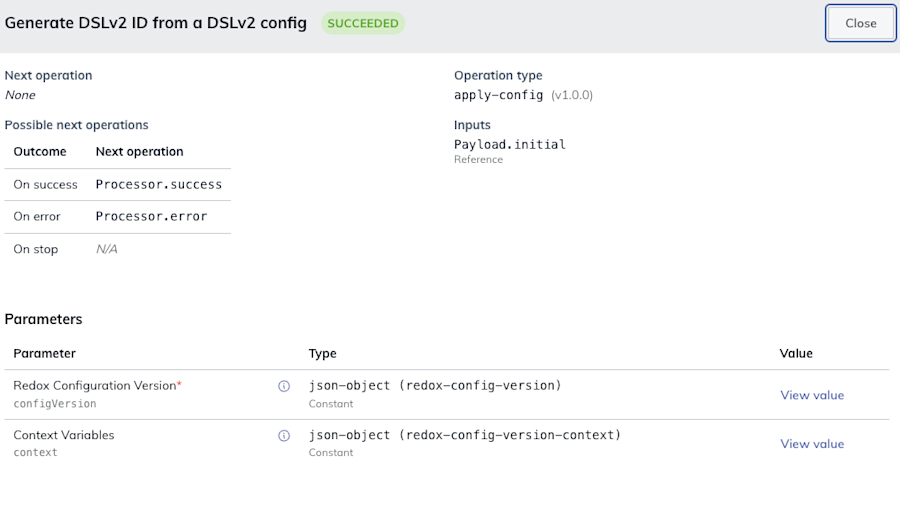Screen dimensions: 900x511
Task: Click the Parameter column header
Action: (44, 353)
